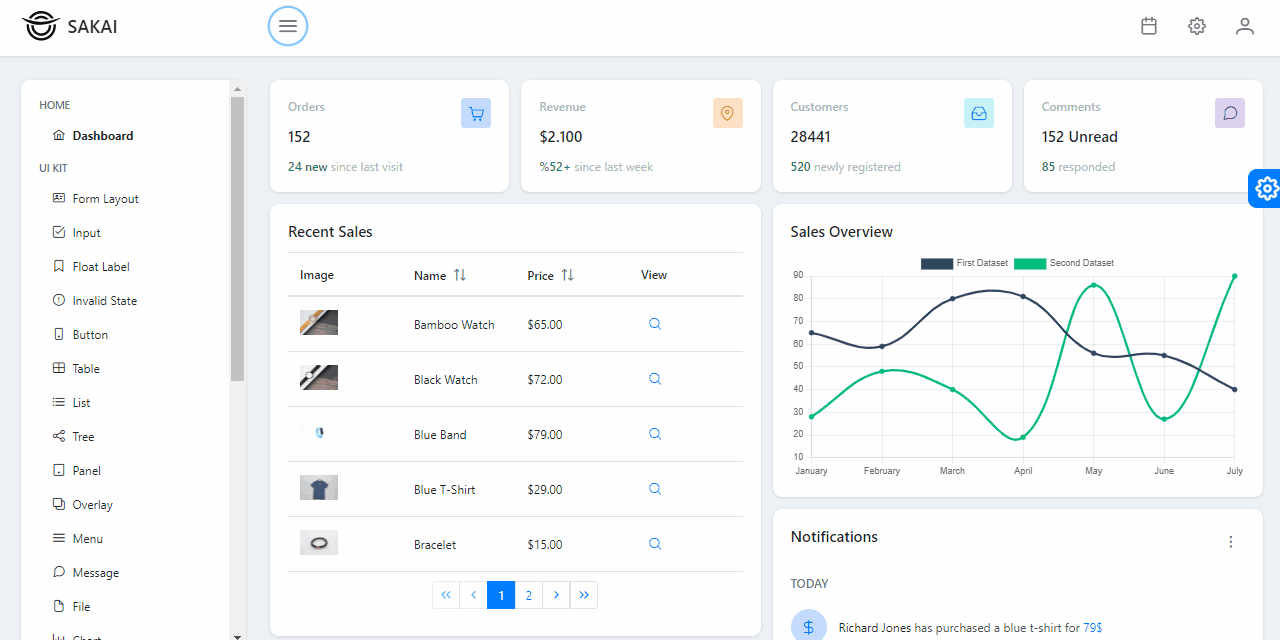Navigate to Dashboard in the sidebar
Viewport: 1280px width, 640px height.
(x=102, y=135)
